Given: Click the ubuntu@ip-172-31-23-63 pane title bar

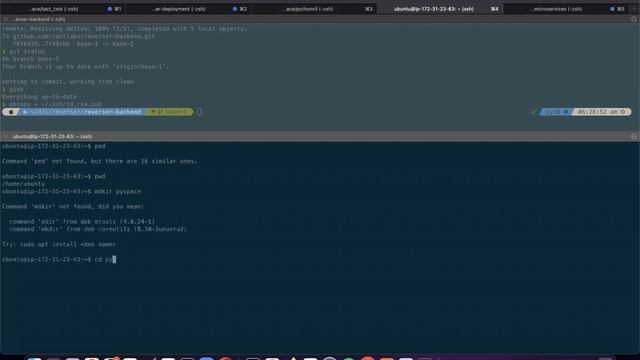Looking at the screenshot, I should (52, 136).
